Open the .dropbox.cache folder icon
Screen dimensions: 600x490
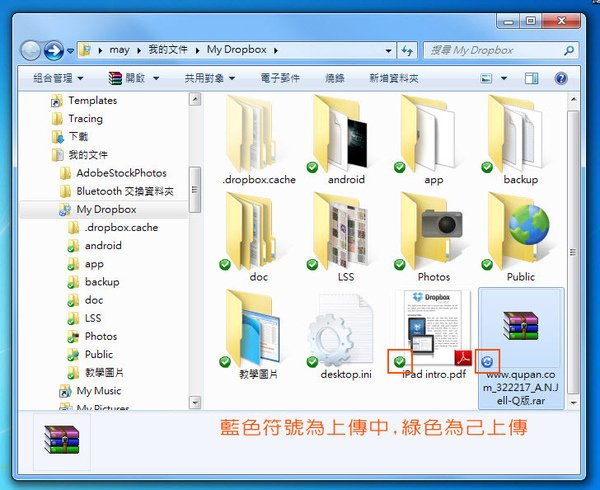tap(254, 134)
